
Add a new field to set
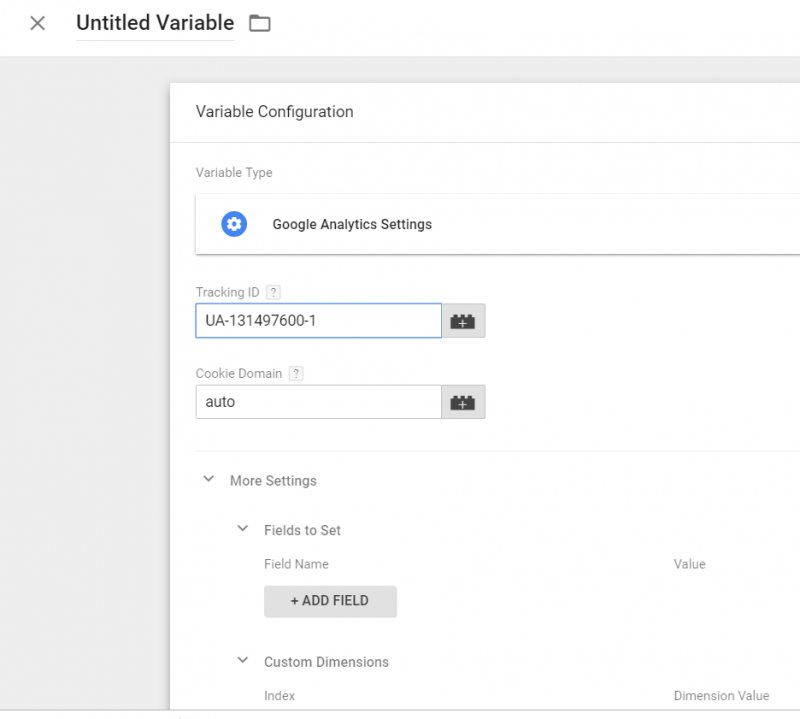330,601
